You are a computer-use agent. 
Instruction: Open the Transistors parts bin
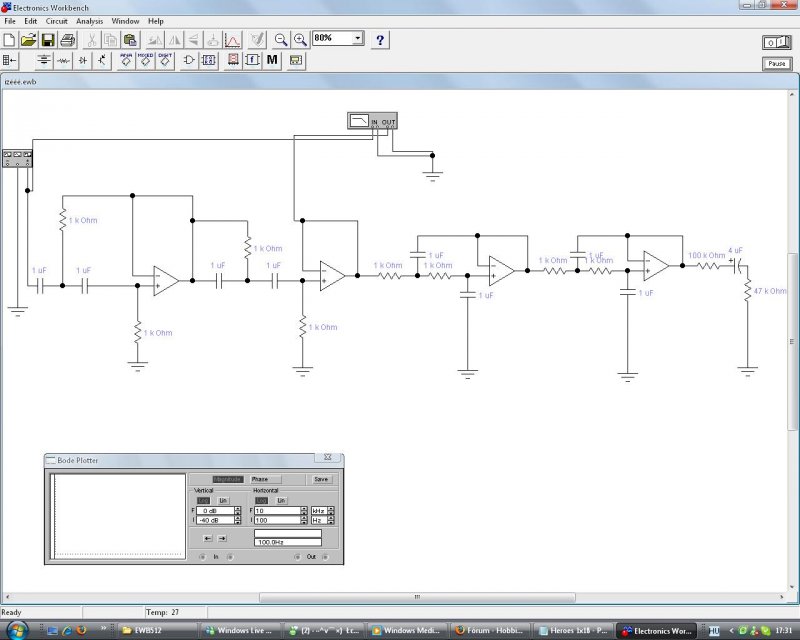click(102, 60)
